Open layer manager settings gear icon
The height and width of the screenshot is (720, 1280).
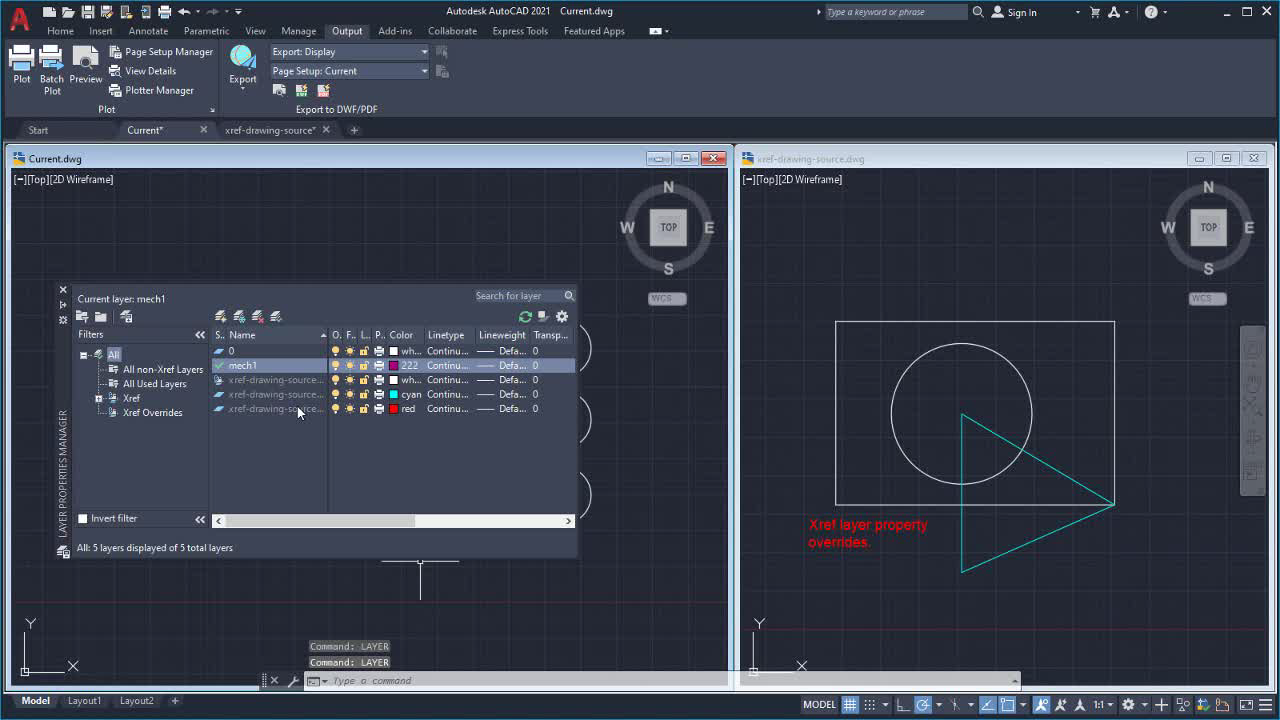pyautogui.click(x=562, y=317)
